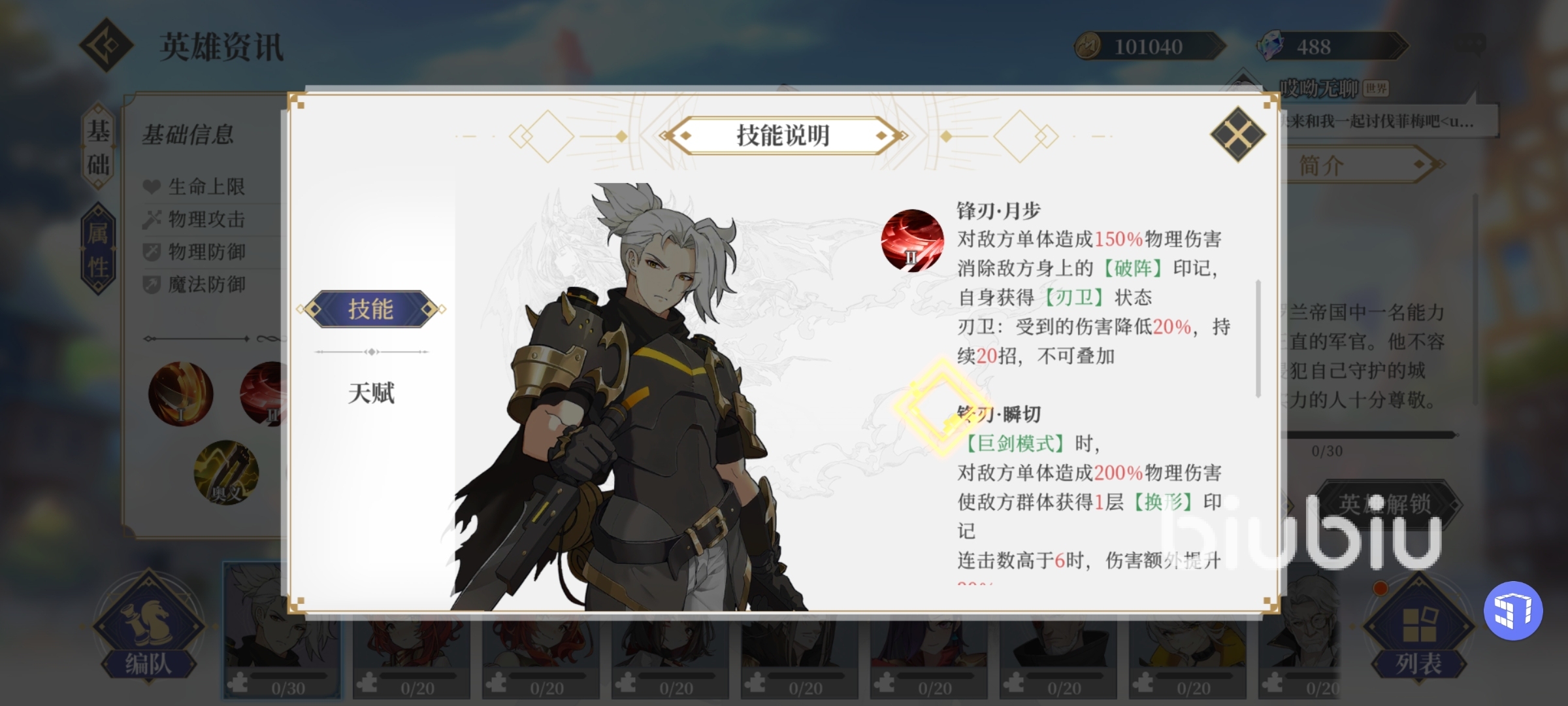Click the 简介 panel header
The image size is (1568, 706).
pyautogui.click(x=1359, y=165)
